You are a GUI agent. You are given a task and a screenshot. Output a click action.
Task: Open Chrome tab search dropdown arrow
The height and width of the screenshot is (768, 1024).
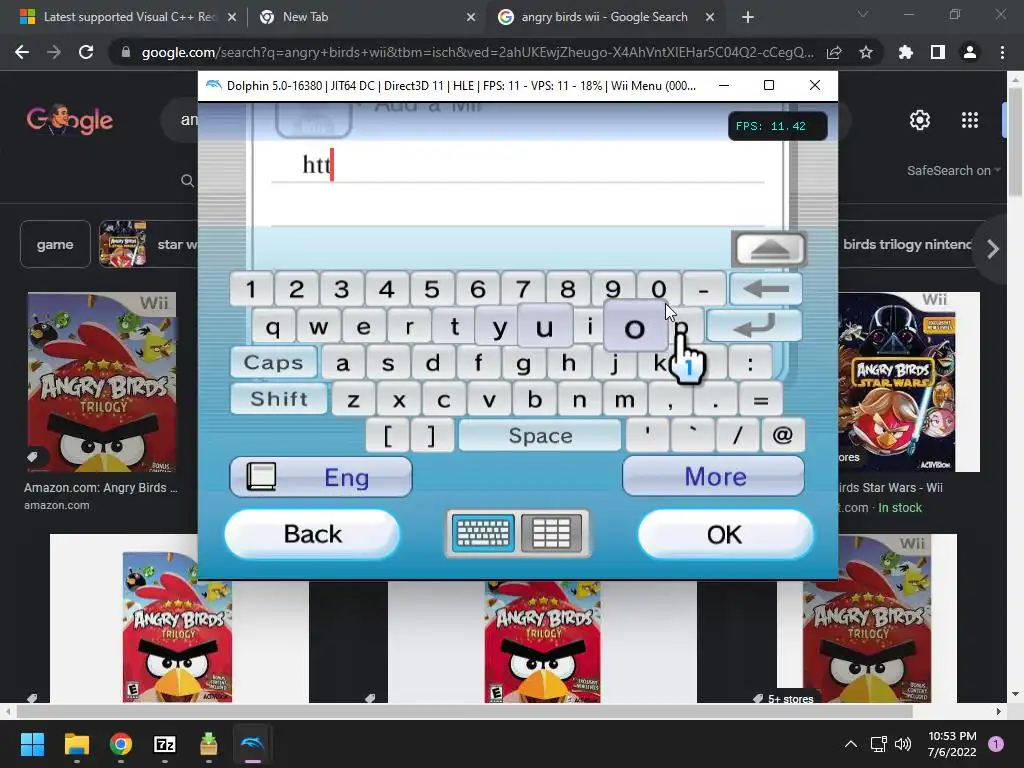coord(863,14)
